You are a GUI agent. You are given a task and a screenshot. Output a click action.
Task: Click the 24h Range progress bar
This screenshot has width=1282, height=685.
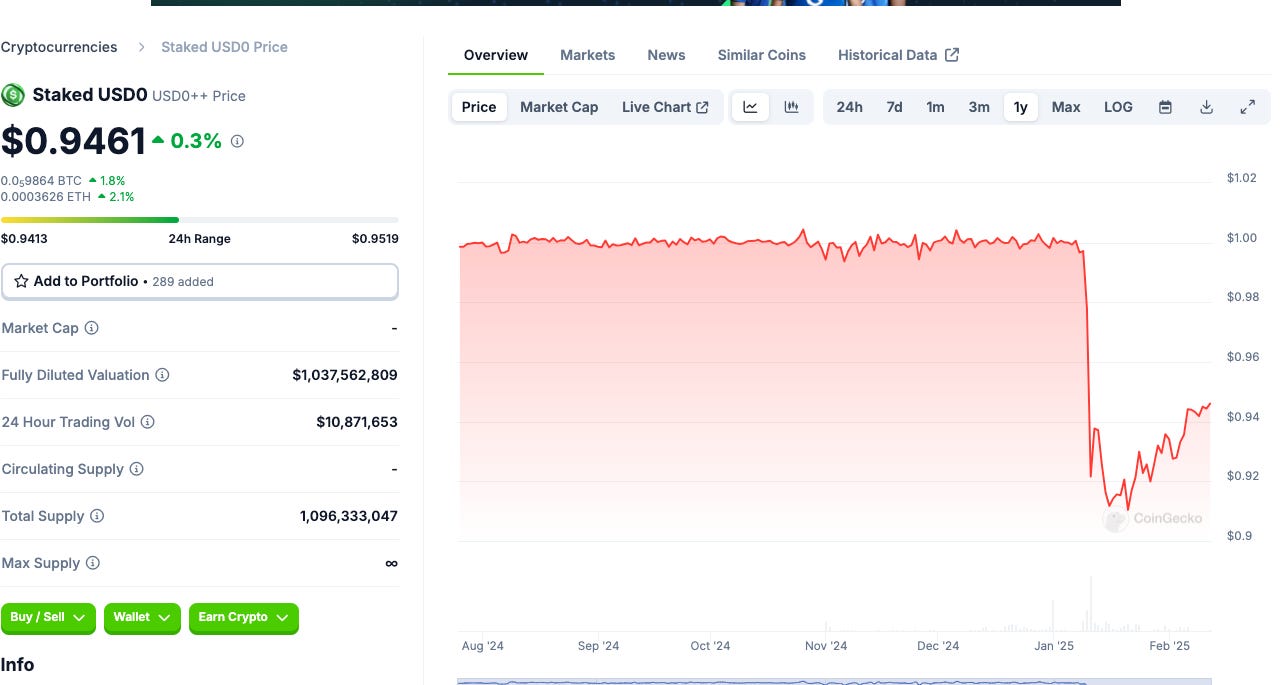(x=200, y=219)
